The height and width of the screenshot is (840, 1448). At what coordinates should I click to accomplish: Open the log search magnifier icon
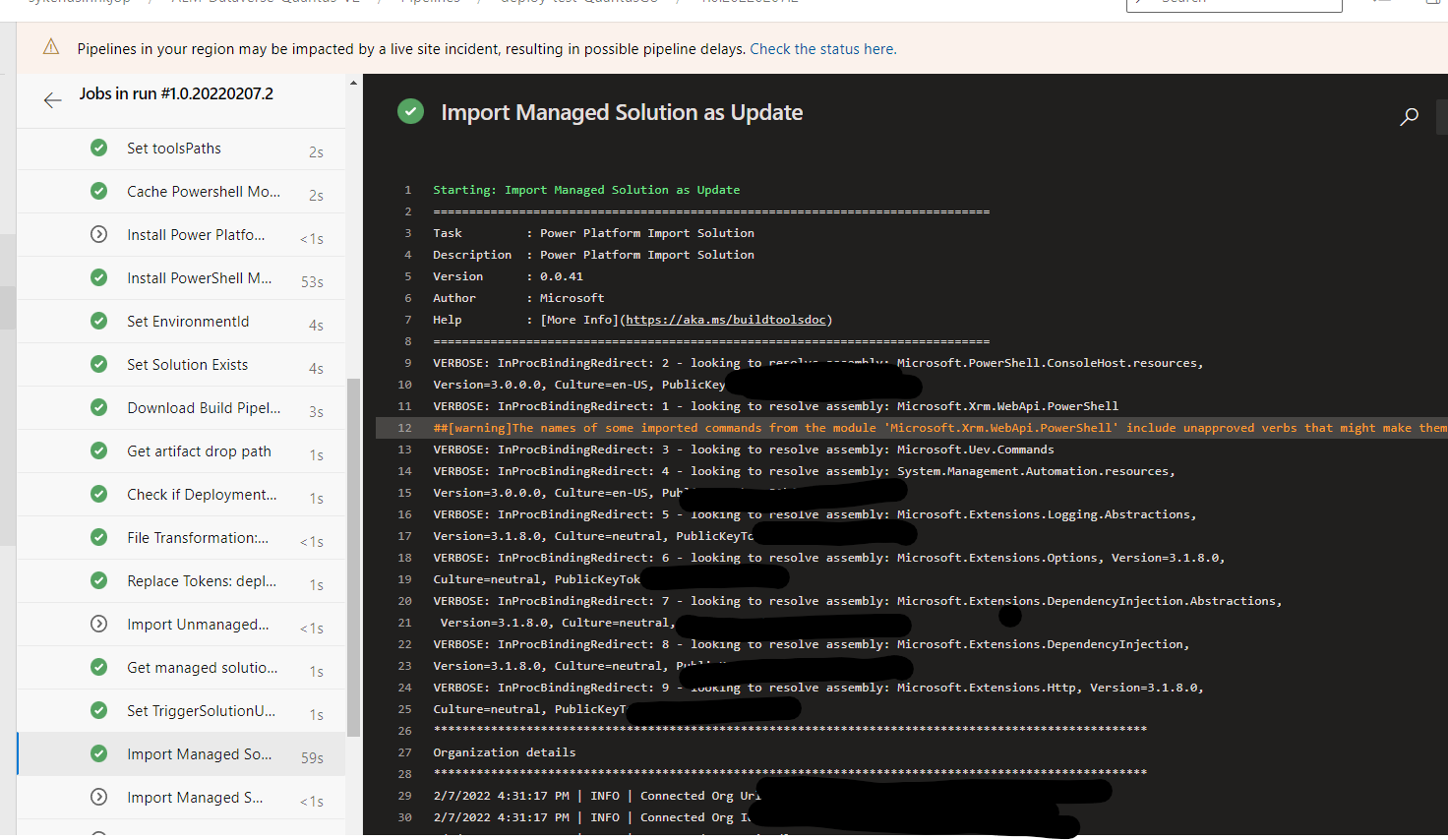point(1409,116)
